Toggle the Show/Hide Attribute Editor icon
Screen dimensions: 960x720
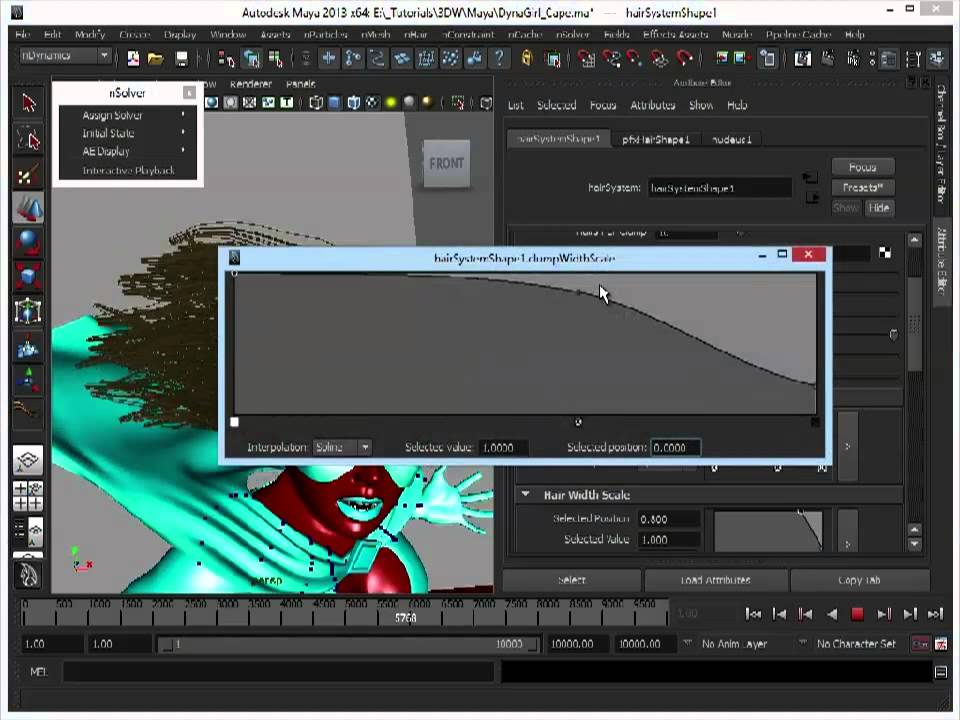click(888, 59)
